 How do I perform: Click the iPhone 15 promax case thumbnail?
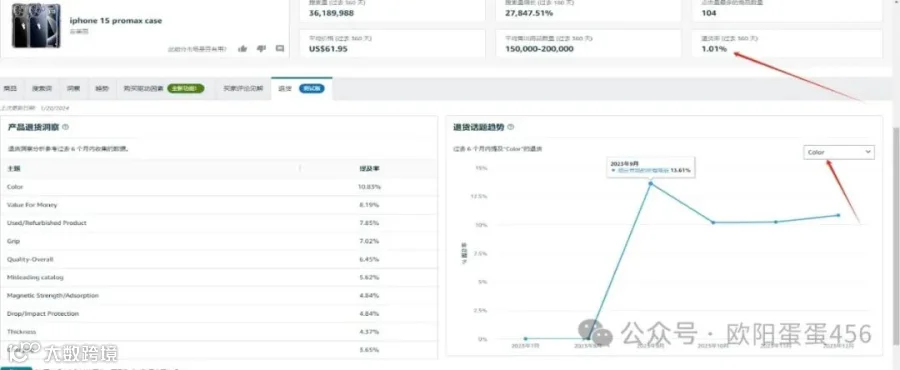36,25
